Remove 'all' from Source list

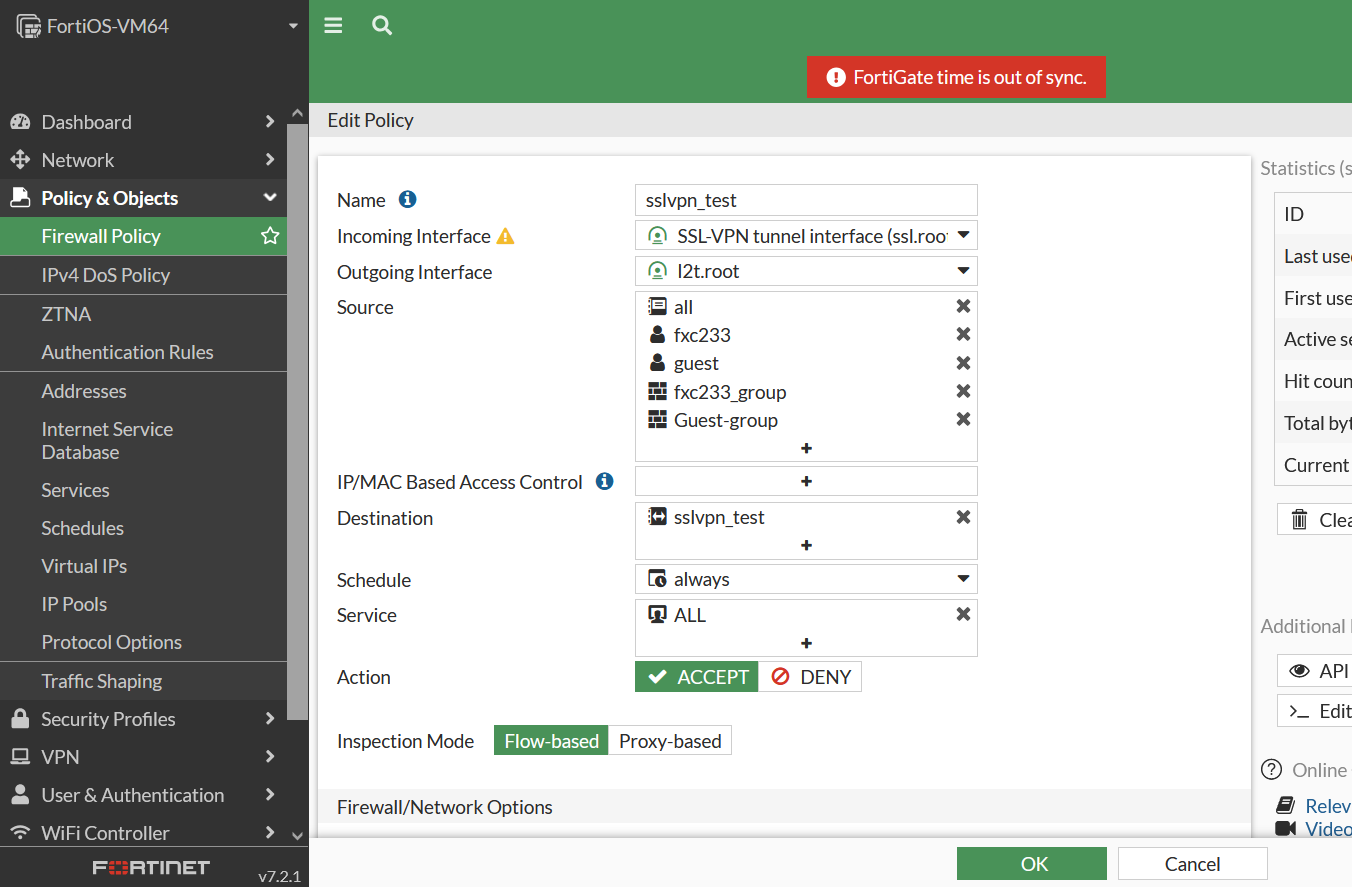point(963,306)
